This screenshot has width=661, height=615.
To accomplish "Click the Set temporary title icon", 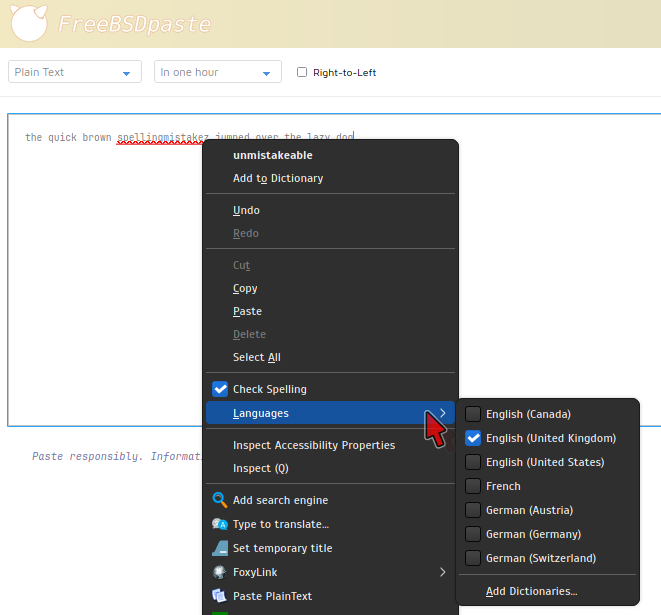I will (x=220, y=548).
